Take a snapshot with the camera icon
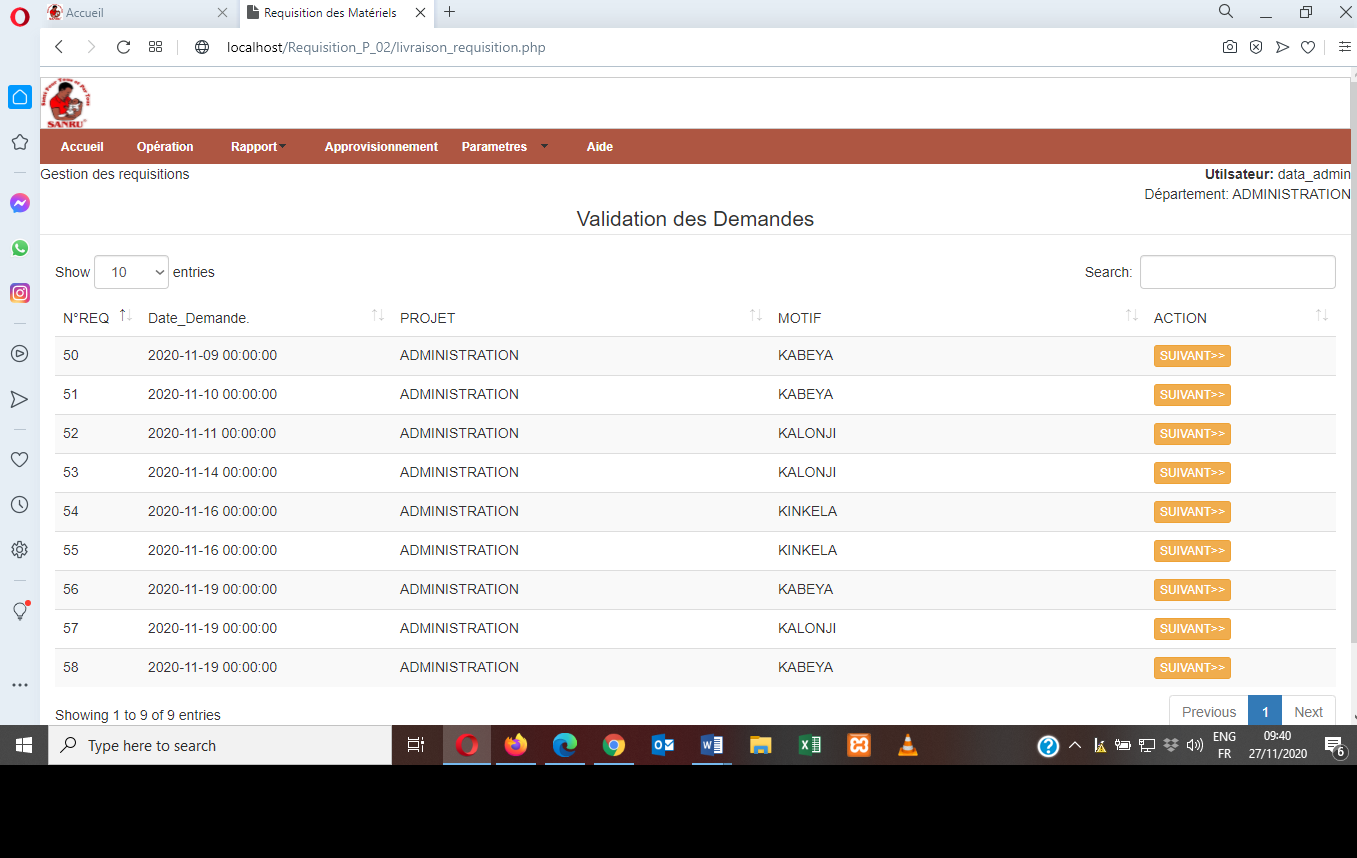 pyautogui.click(x=1229, y=47)
